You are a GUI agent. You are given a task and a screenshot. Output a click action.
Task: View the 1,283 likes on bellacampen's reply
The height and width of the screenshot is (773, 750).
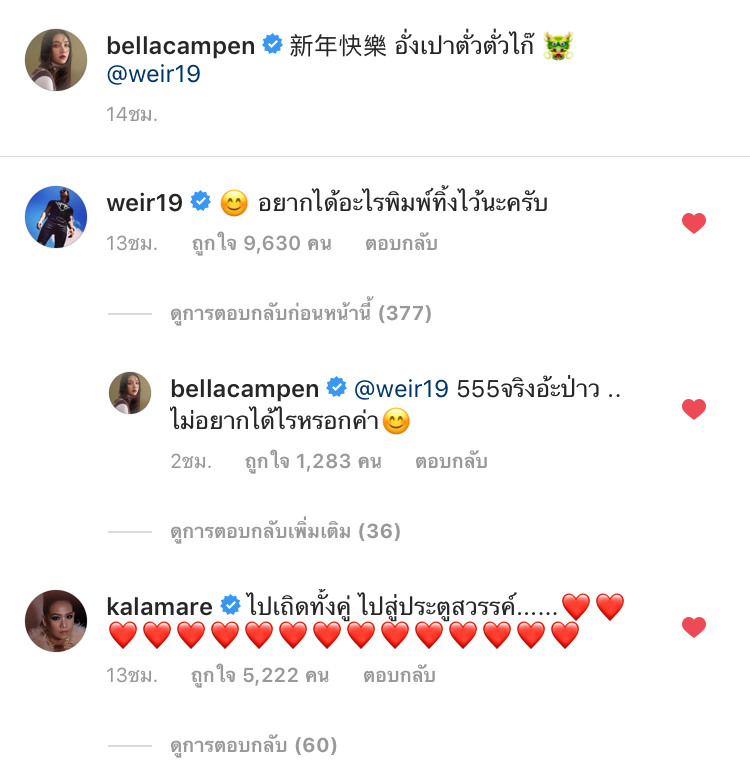[x=313, y=462]
